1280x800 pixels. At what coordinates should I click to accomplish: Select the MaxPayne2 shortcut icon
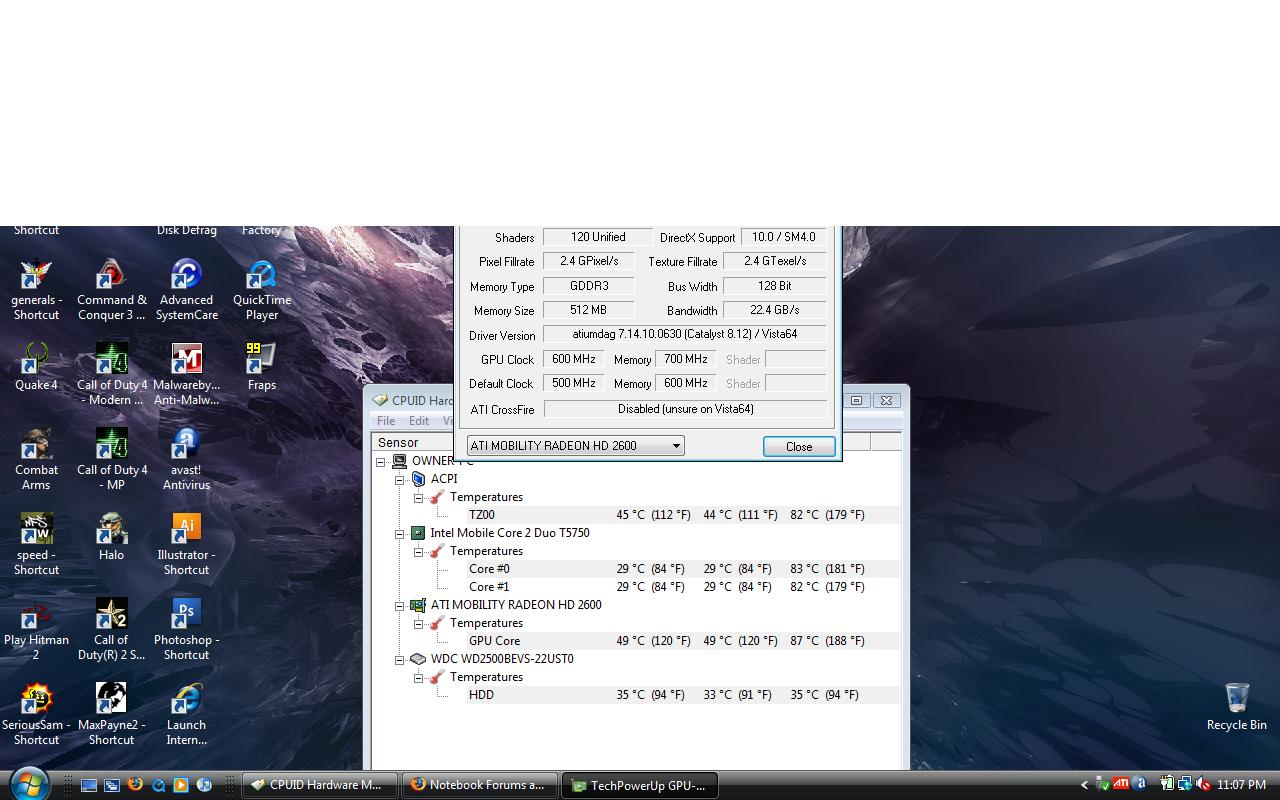(111, 714)
